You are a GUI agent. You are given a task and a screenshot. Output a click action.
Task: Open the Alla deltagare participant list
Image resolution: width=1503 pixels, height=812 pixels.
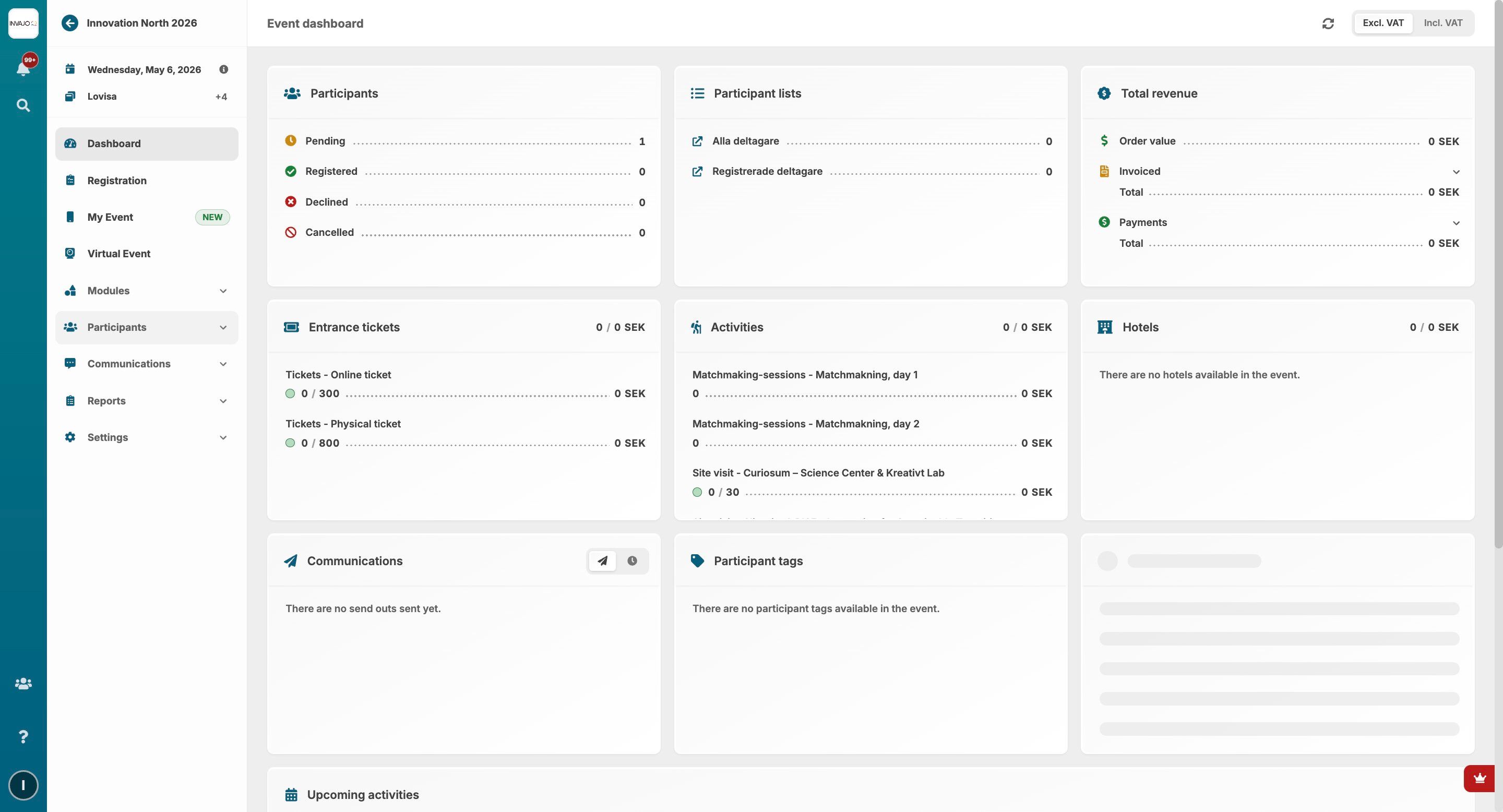745,141
